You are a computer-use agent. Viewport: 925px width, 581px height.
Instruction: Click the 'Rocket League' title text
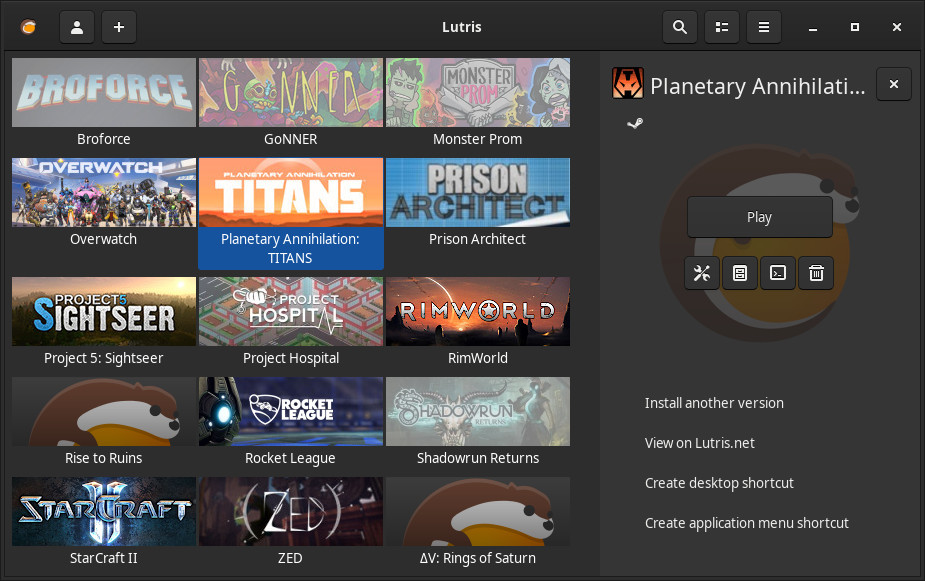[x=290, y=458]
